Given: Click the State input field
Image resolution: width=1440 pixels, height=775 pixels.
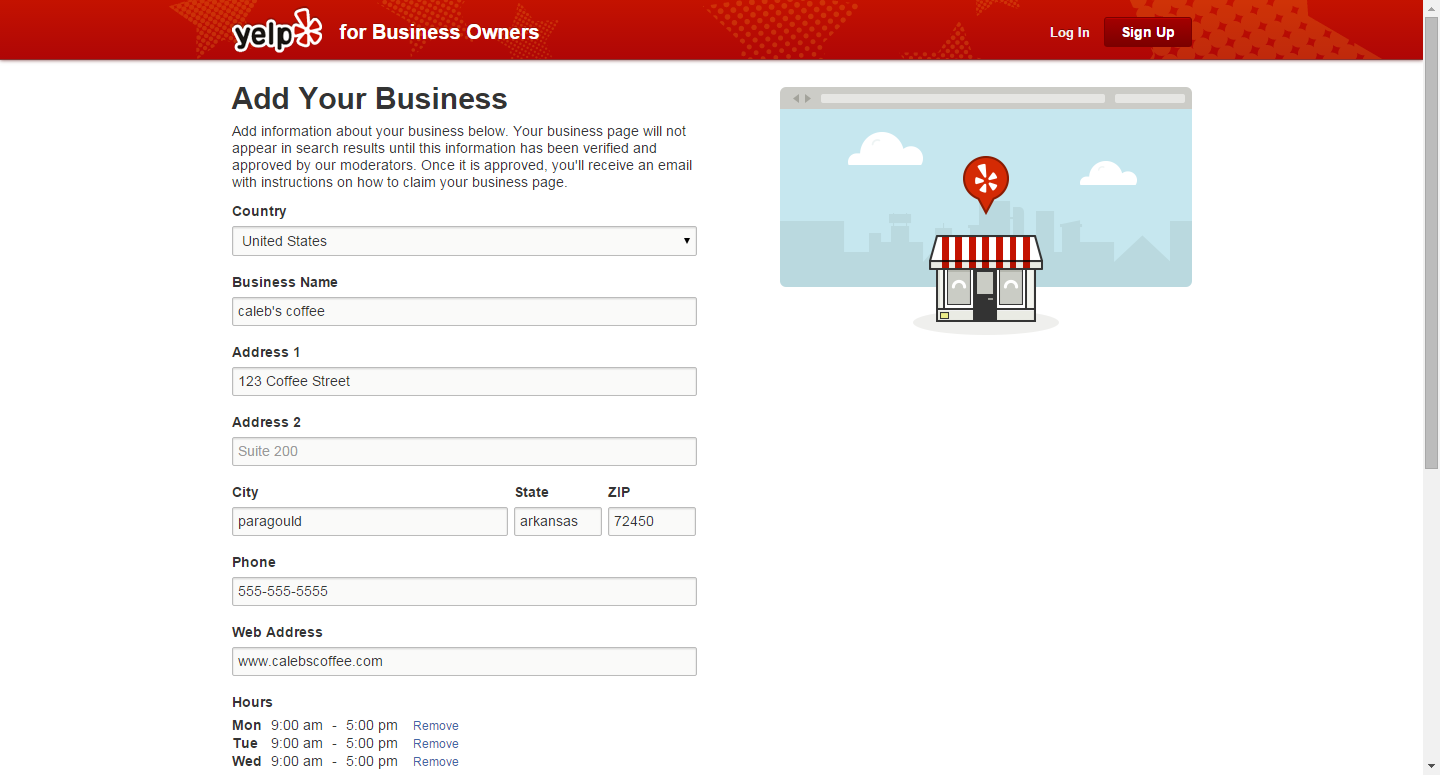Looking at the screenshot, I should (557, 521).
